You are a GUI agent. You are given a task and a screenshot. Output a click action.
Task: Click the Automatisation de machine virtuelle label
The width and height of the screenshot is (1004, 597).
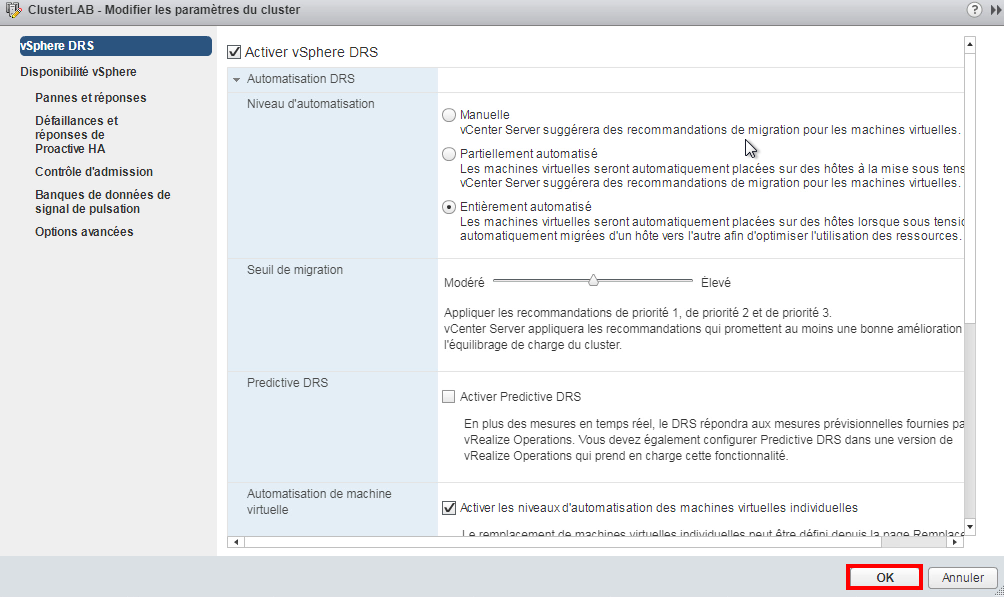(320, 502)
